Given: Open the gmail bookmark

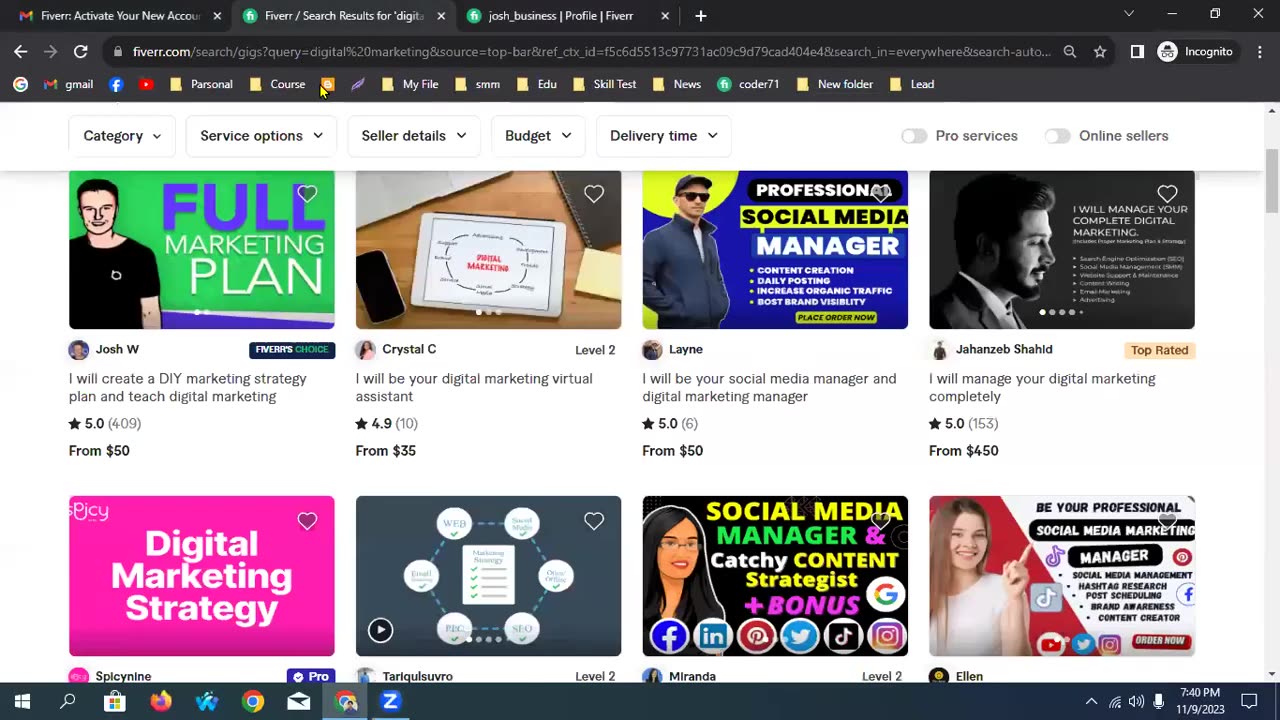Looking at the screenshot, I should tap(68, 84).
